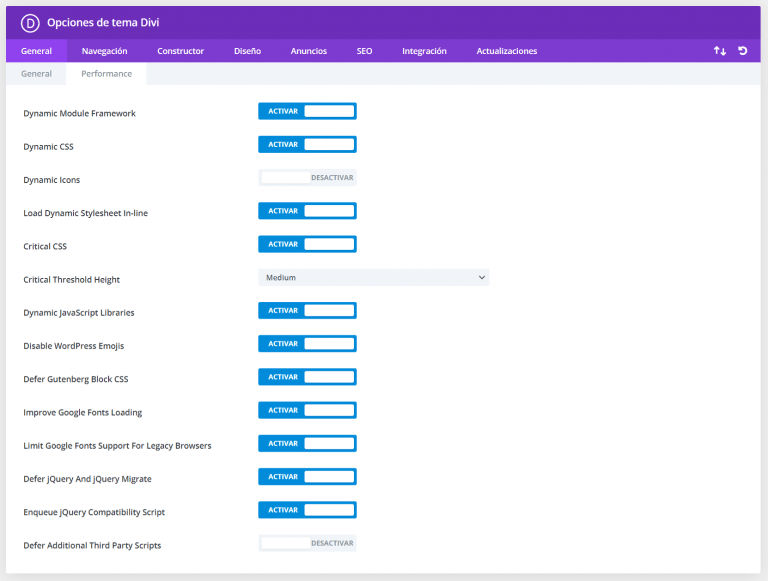Go to the Anuncios tab
This screenshot has width=768, height=581.
click(x=309, y=51)
